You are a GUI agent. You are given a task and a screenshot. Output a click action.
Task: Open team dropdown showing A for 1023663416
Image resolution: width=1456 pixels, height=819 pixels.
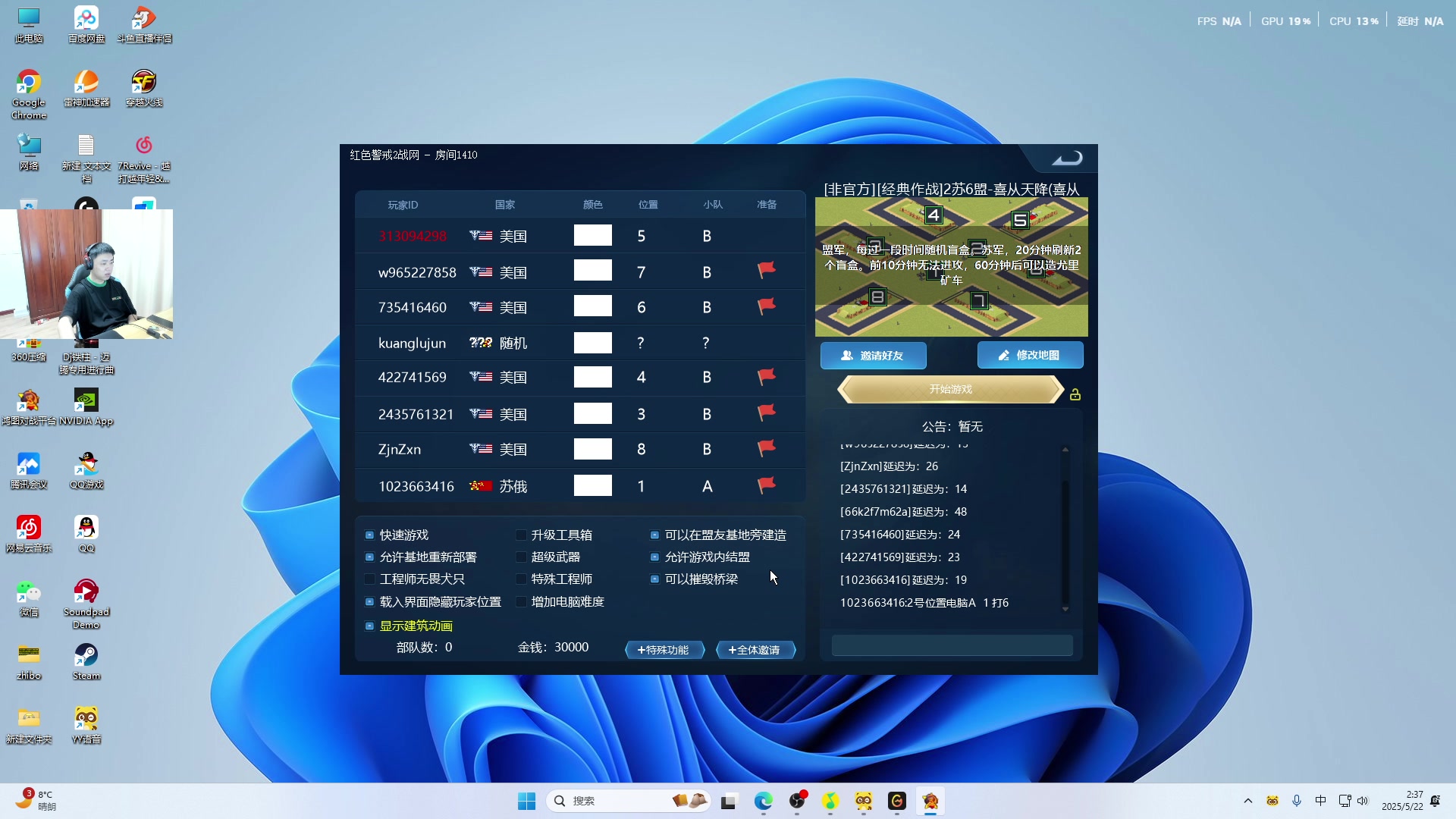tap(707, 486)
